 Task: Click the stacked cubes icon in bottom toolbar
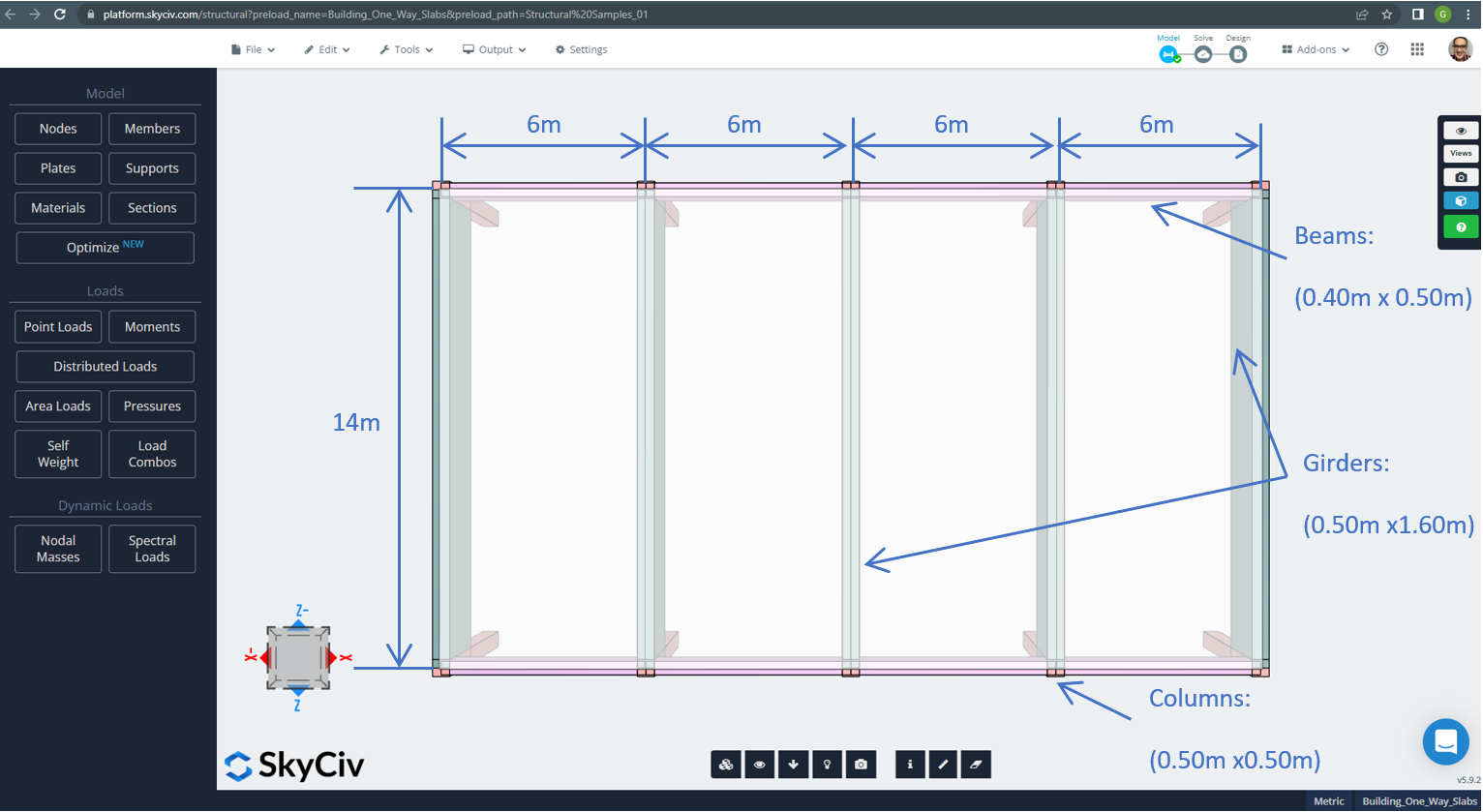point(726,765)
